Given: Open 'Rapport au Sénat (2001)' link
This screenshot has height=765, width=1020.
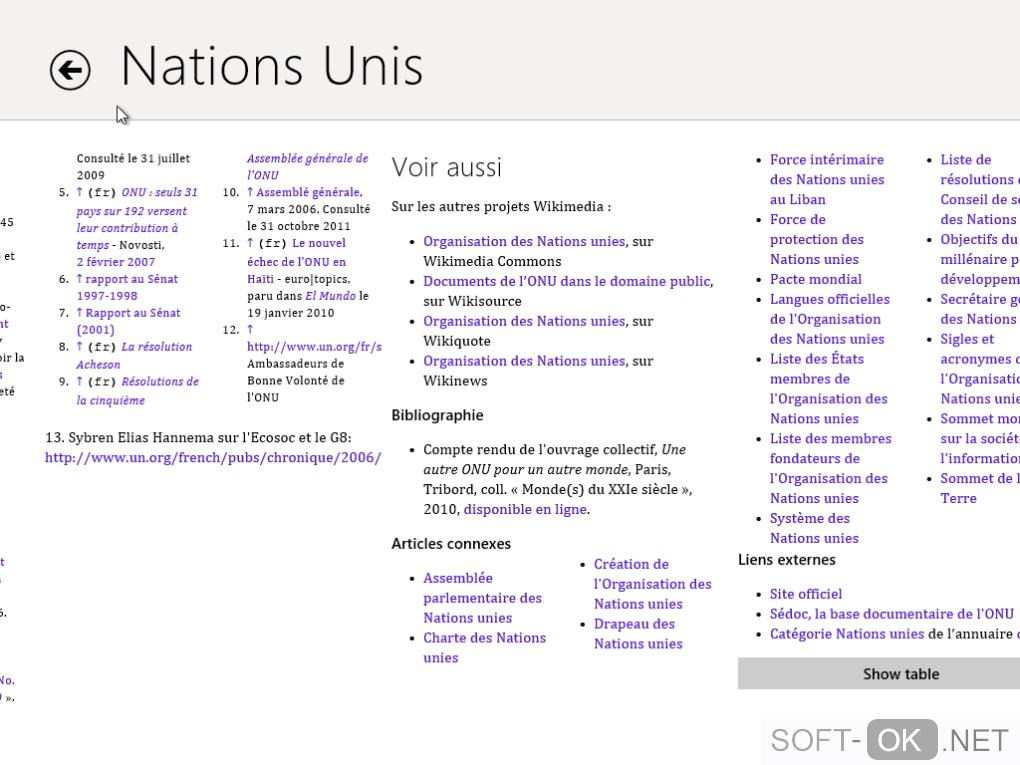Looking at the screenshot, I should pyautogui.click(x=128, y=321).
